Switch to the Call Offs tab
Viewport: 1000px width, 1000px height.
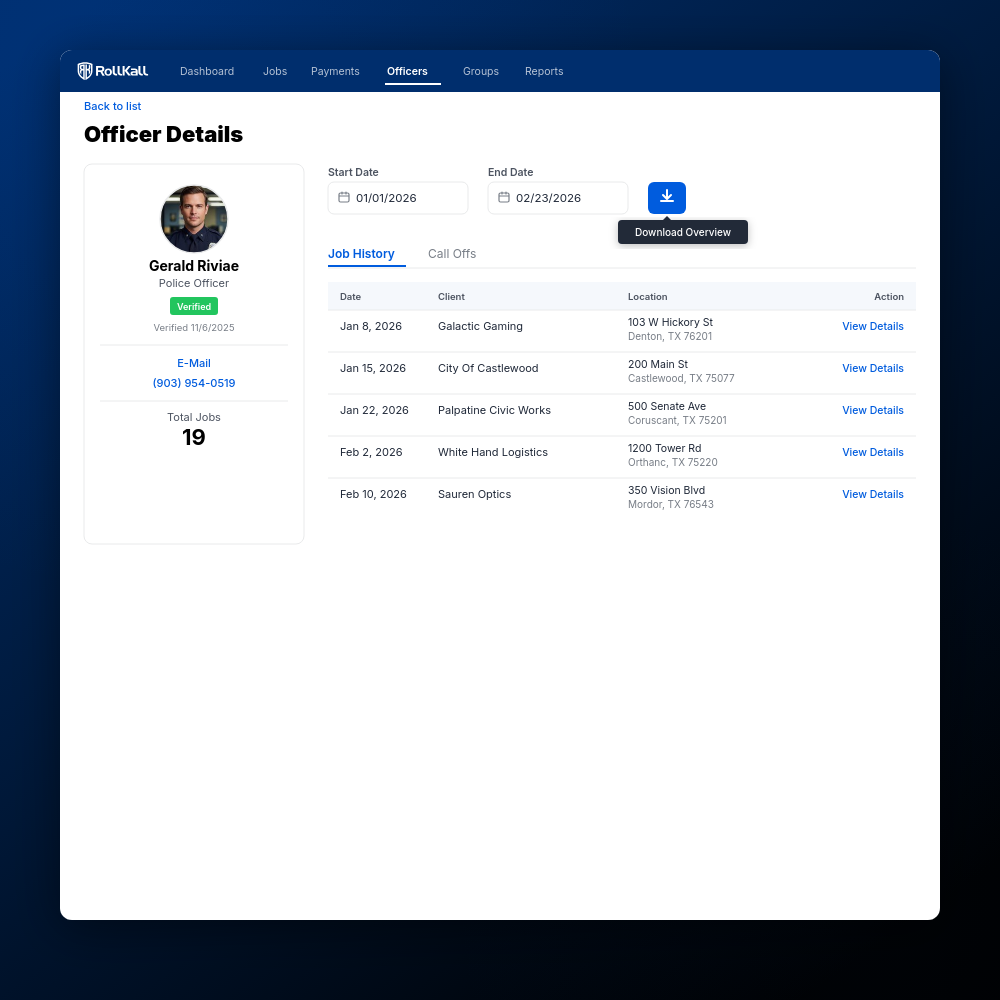click(x=452, y=254)
